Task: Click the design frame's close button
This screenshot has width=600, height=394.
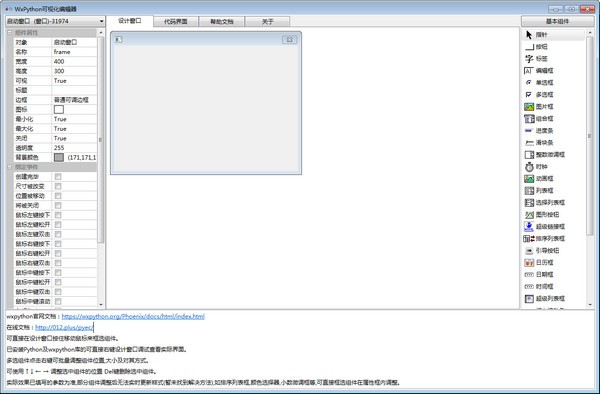Action: pyautogui.click(x=290, y=39)
